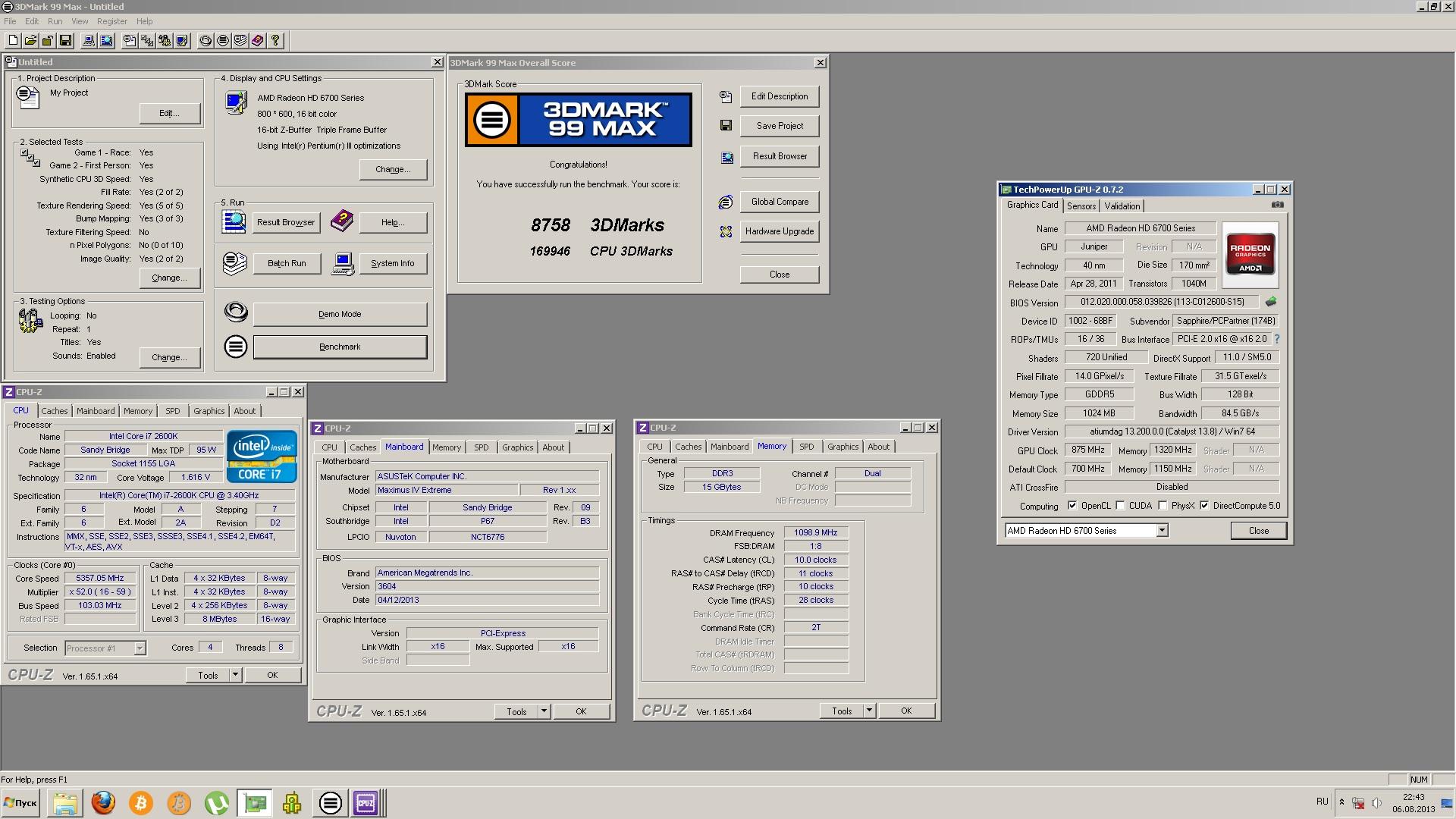Click the Benchmark button
This screenshot has width=1456, height=819.
340,347
